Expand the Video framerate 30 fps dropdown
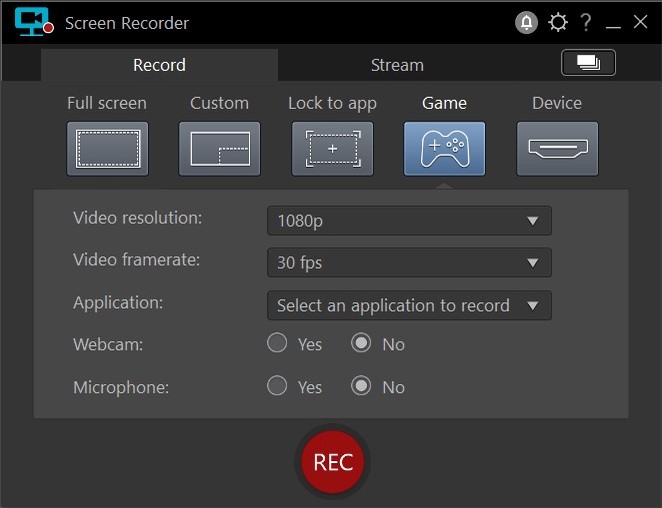 pos(409,263)
